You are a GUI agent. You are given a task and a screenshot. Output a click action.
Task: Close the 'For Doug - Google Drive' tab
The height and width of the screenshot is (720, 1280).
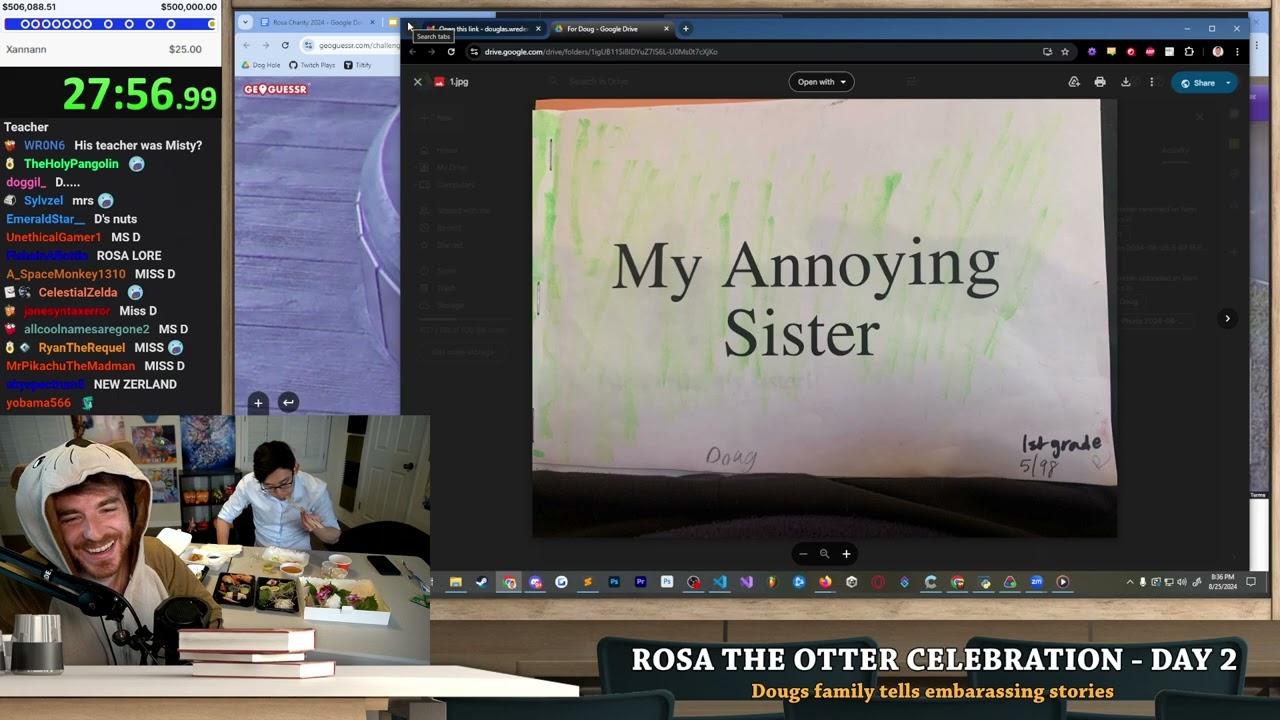(666, 29)
